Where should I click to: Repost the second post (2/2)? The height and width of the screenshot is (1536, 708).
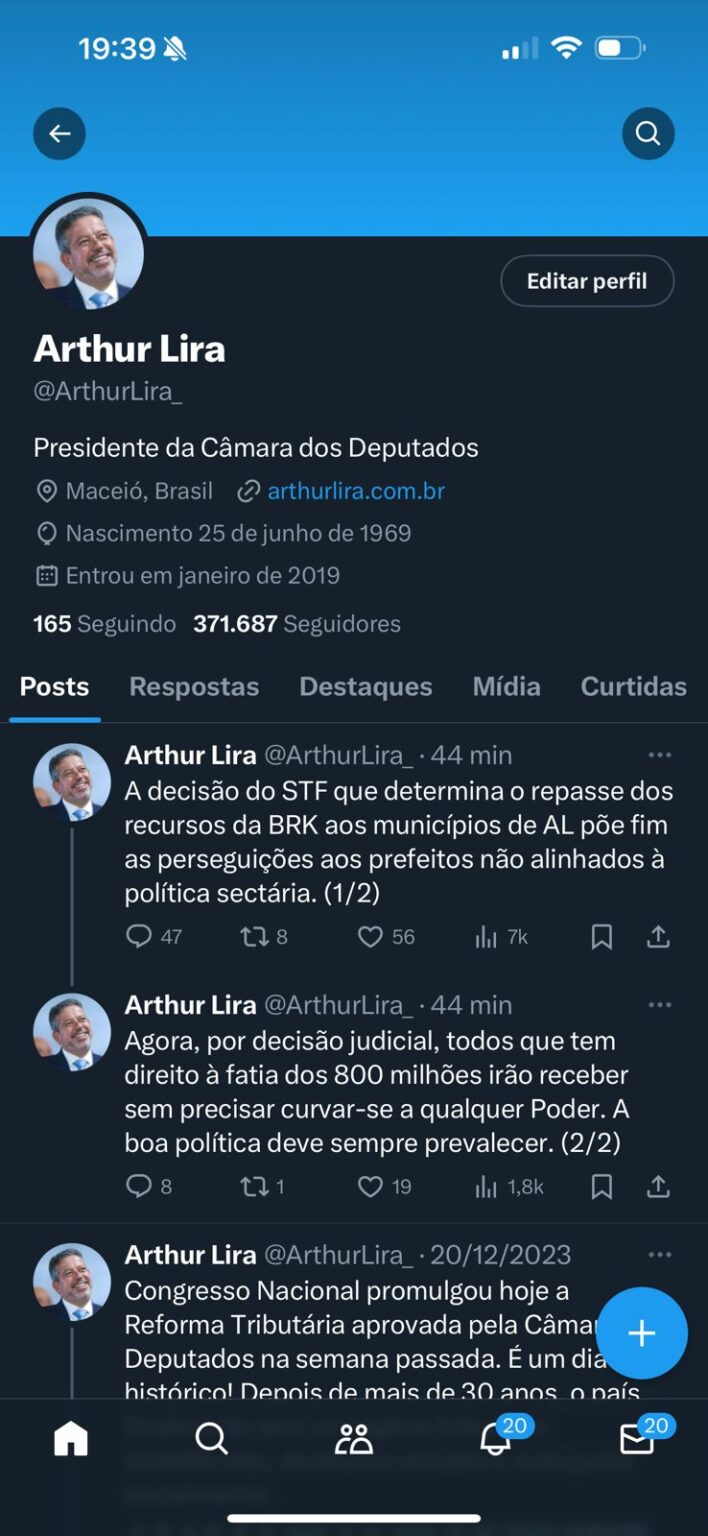[253, 1187]
